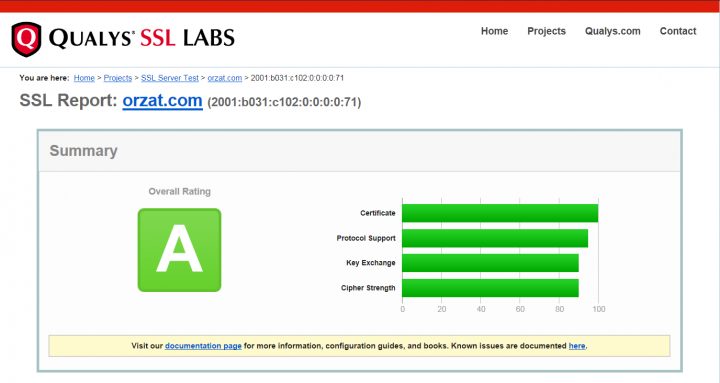
Task: Select the Summary section heading
Action: [84, 151]
